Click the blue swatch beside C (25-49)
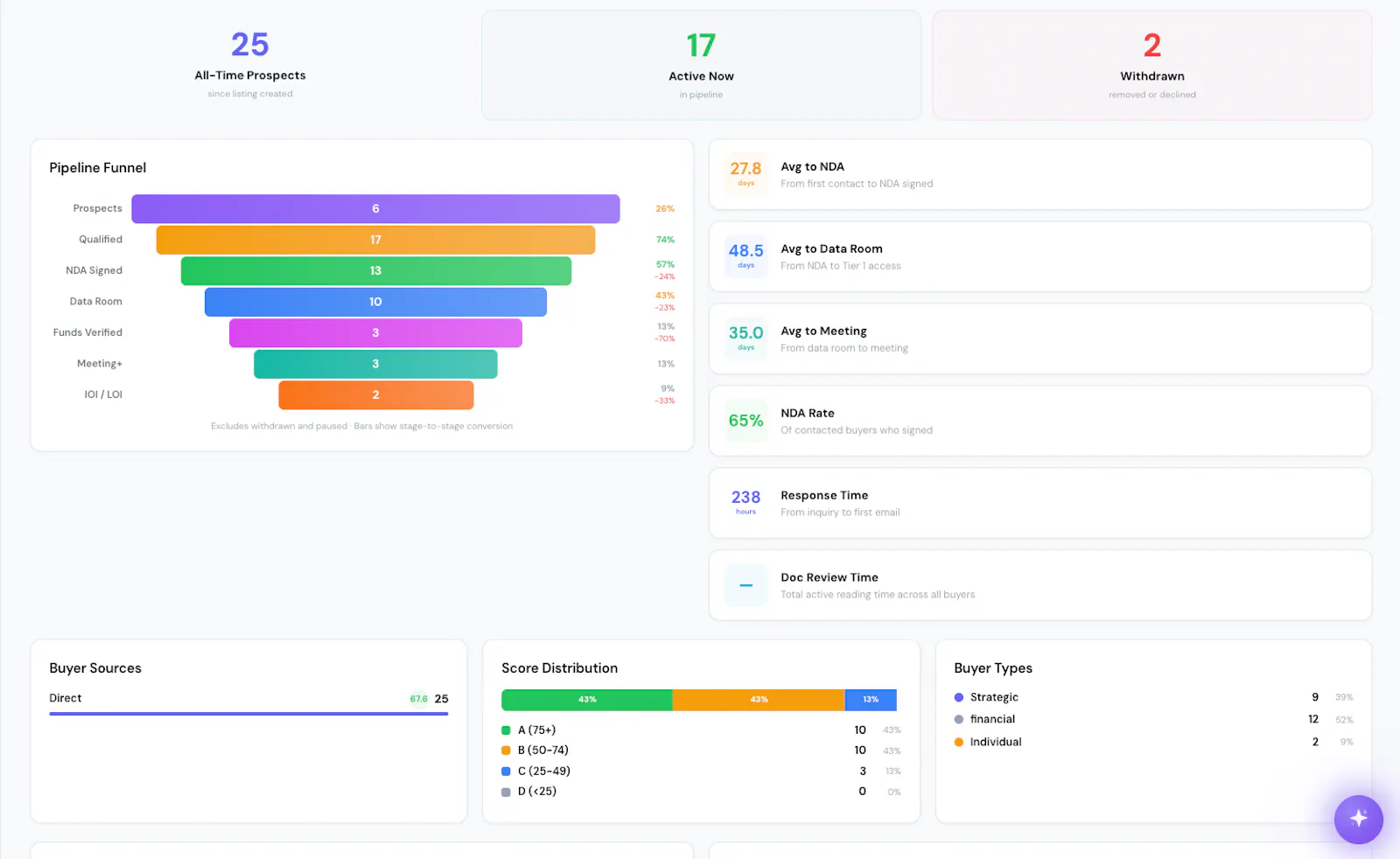Viewport: 1400px width, 859px height. (x=506, y=772)
